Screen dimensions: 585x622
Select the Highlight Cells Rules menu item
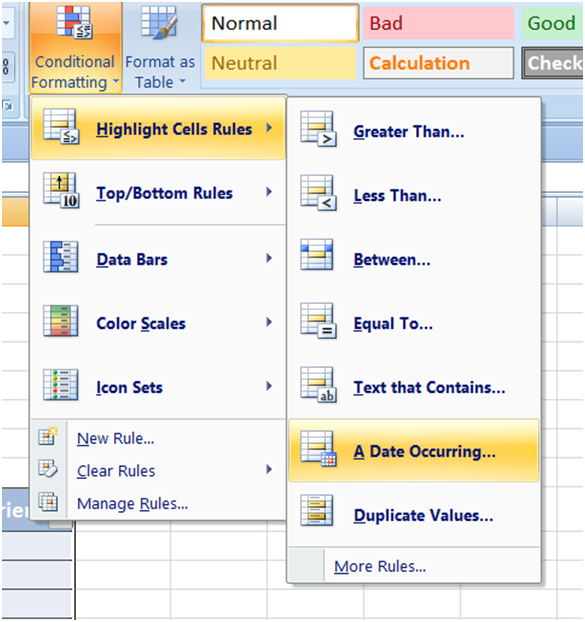pos(158,129)
